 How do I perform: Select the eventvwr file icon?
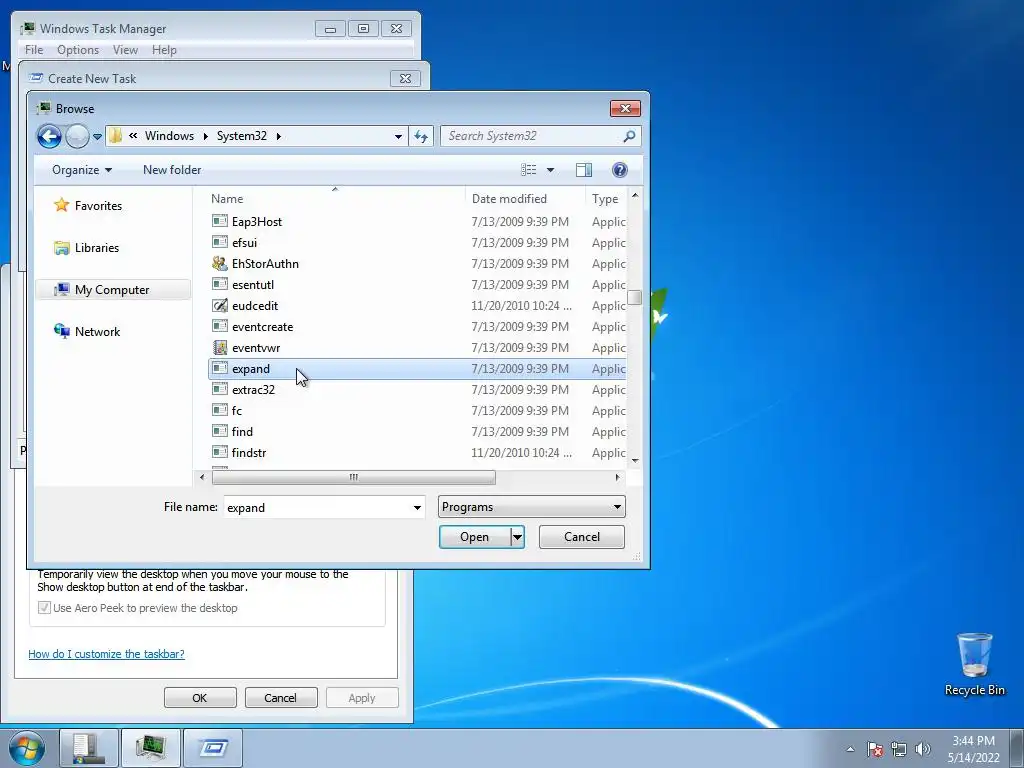click(220, 347)
